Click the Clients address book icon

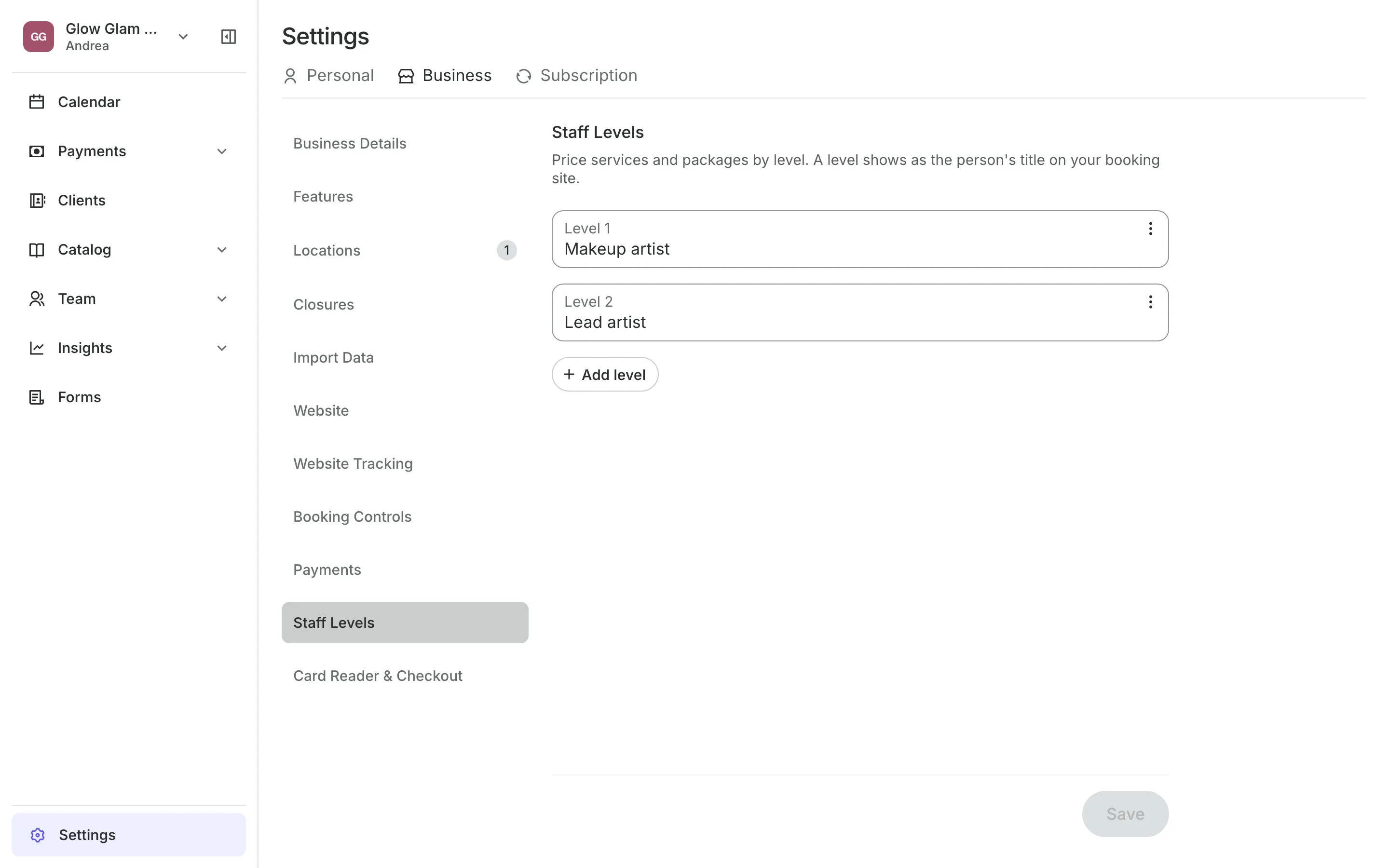pyautogui.click(x=37, y=200)
